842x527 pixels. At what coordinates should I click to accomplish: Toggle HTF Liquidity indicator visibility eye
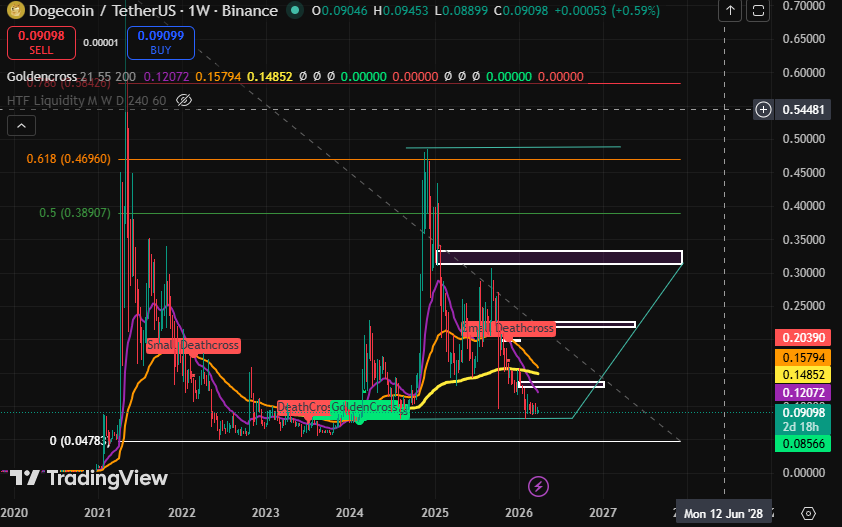click(x=184, y=100)
